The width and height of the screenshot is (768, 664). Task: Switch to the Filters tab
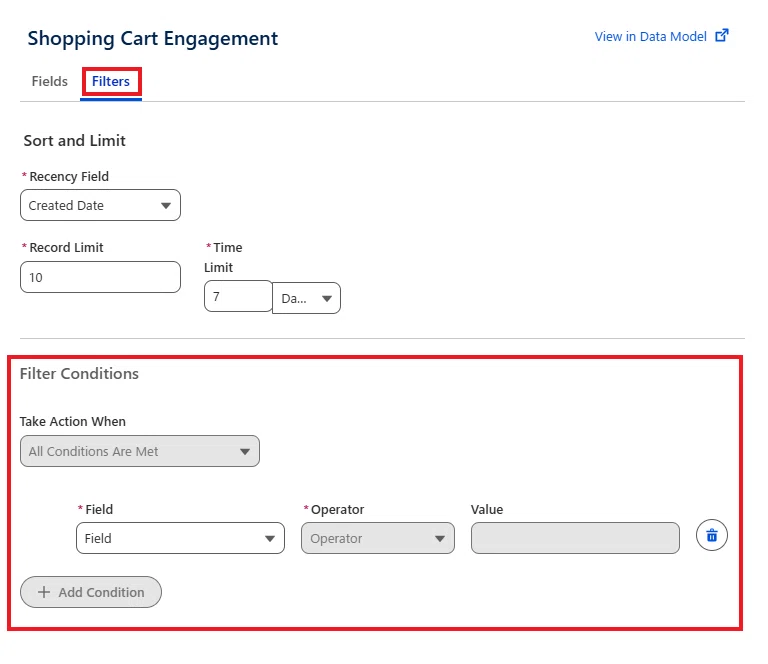click(111, 81)
